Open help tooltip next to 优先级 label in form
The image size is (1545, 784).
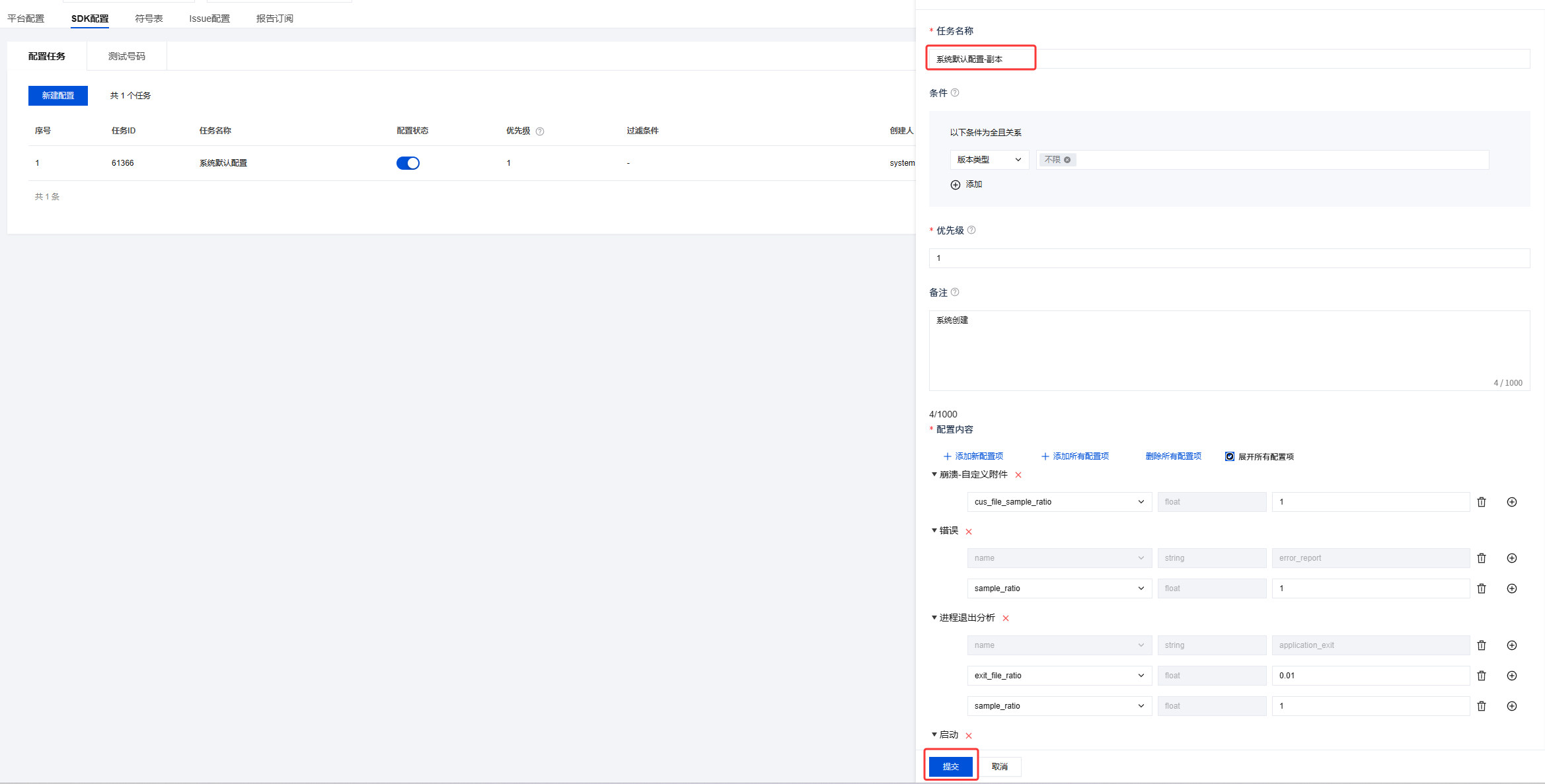coord(971,230)
